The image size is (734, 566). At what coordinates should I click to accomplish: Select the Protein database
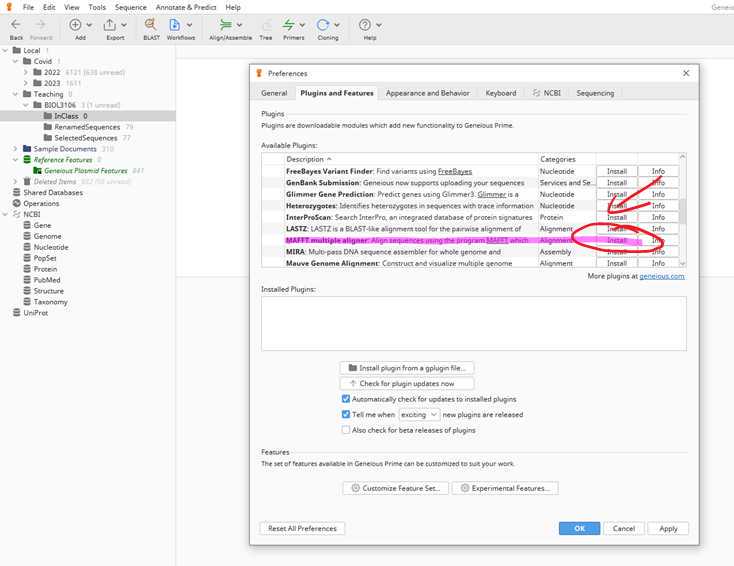[x=45, y=269]
